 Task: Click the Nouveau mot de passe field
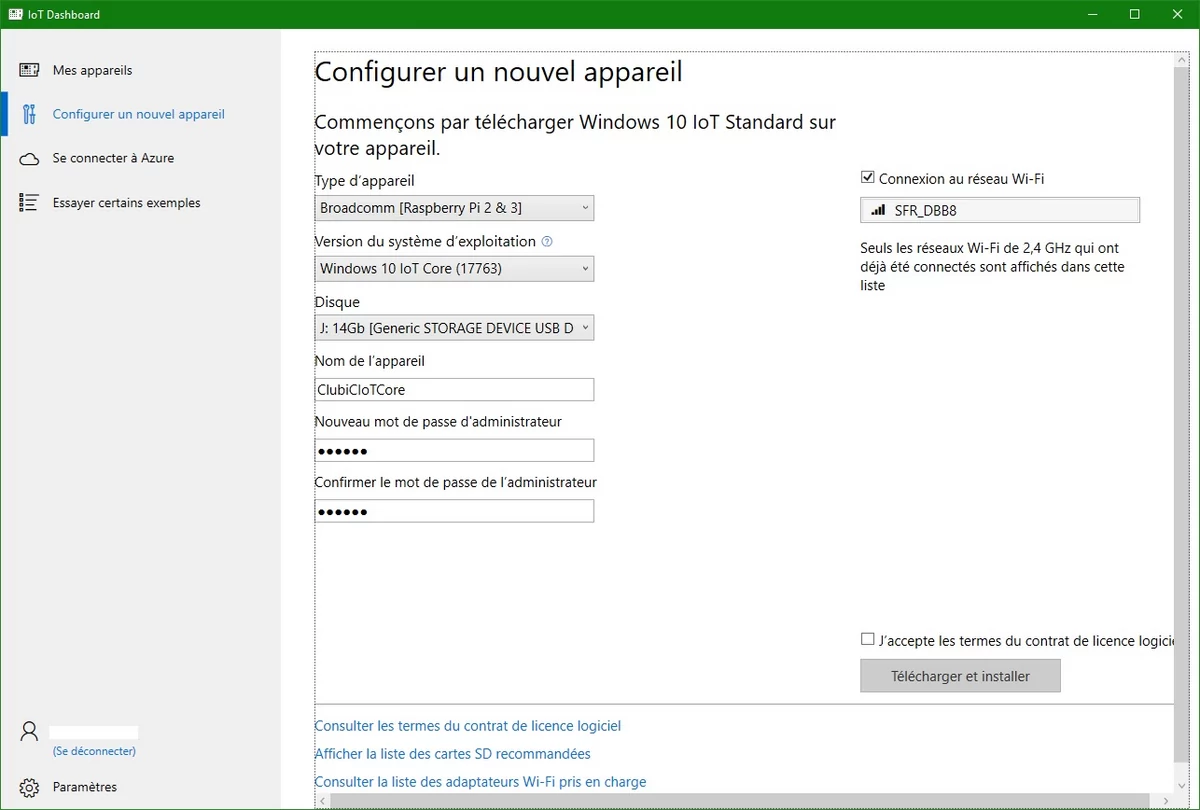click(454, 451)
